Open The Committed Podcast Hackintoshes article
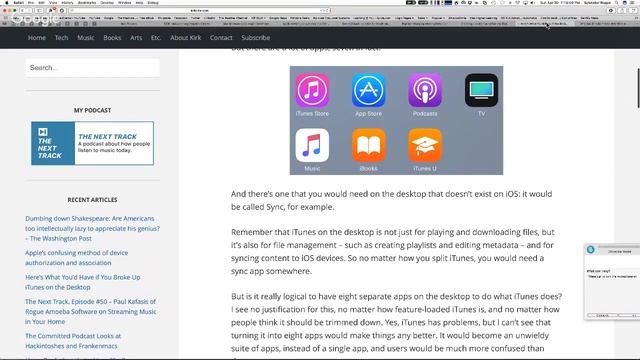The width and height of the screenshot is (640, 360). [73, 341]
